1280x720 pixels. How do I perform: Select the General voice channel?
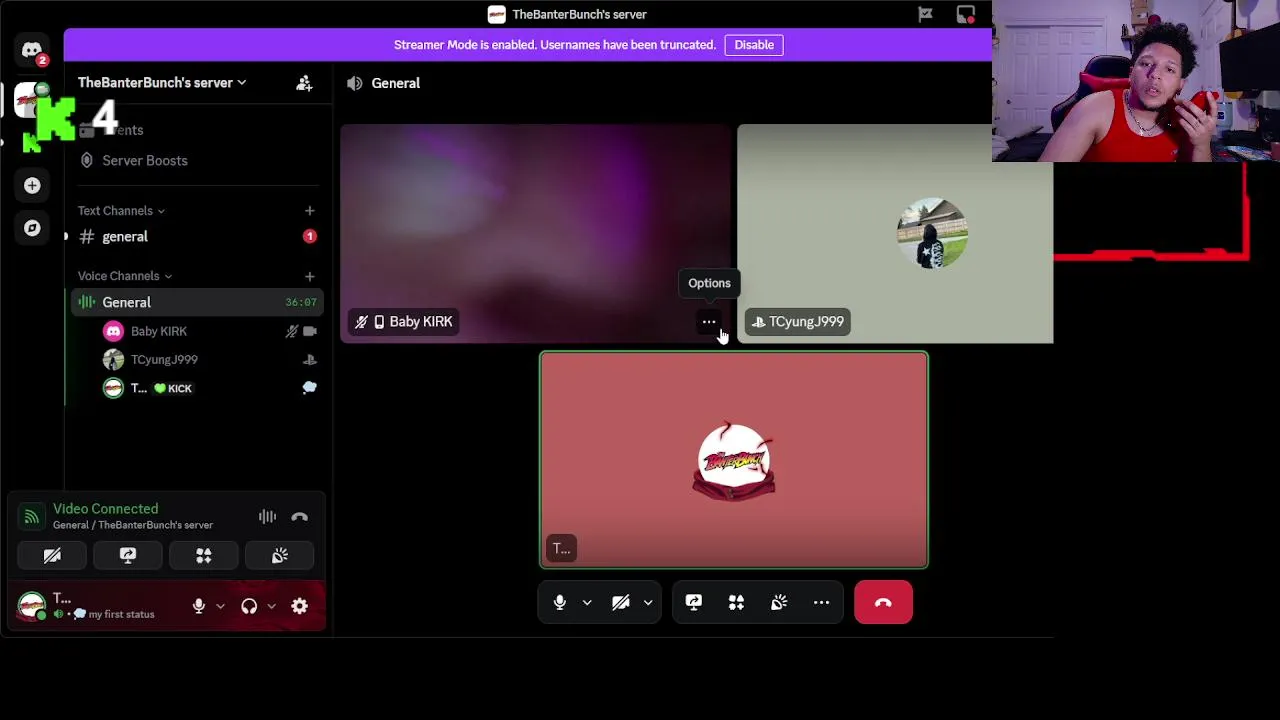[197, 302]
